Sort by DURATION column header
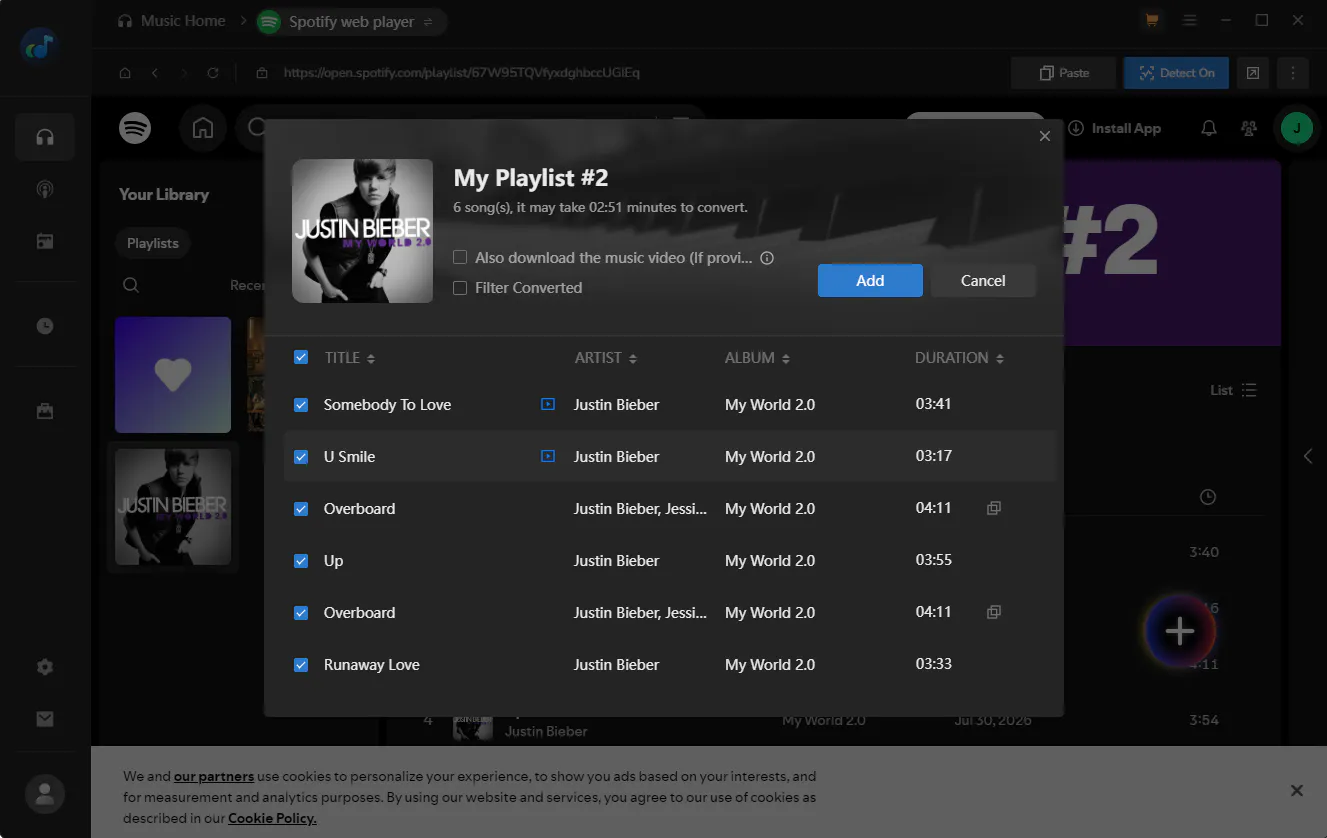 [x=960, y=358]
